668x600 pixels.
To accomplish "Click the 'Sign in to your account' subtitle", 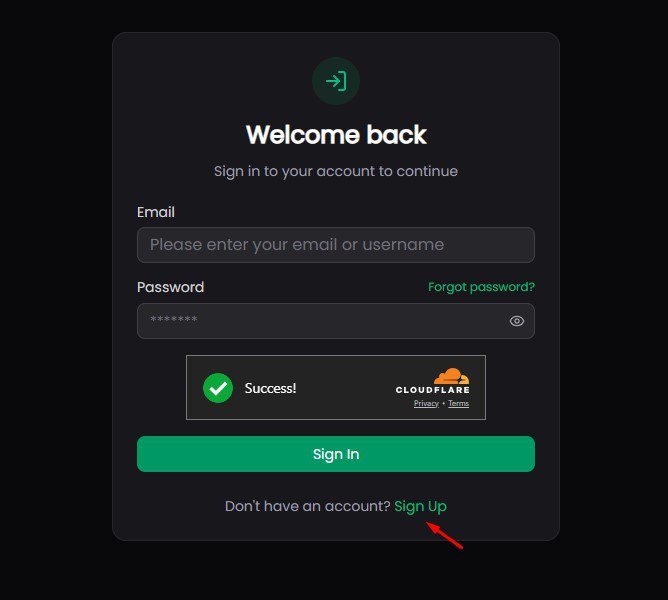I will click(336, 171).
